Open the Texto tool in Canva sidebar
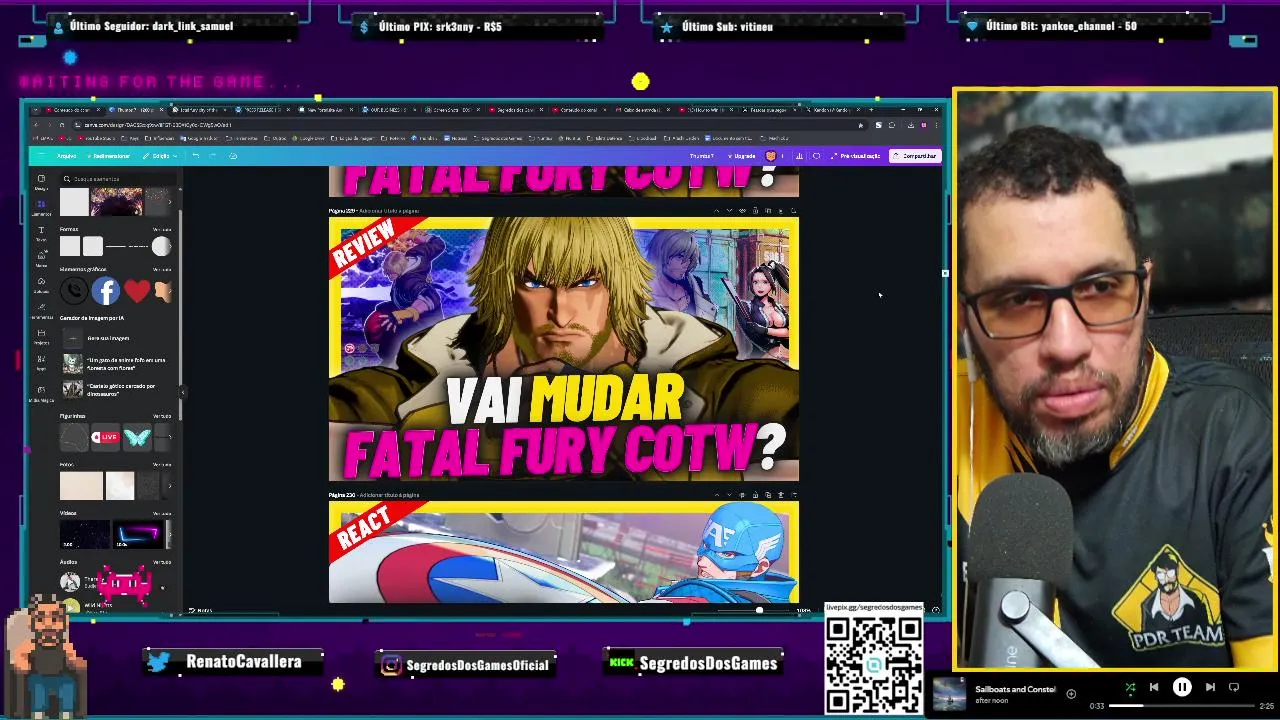1280x720 pixels. (41, 233)
